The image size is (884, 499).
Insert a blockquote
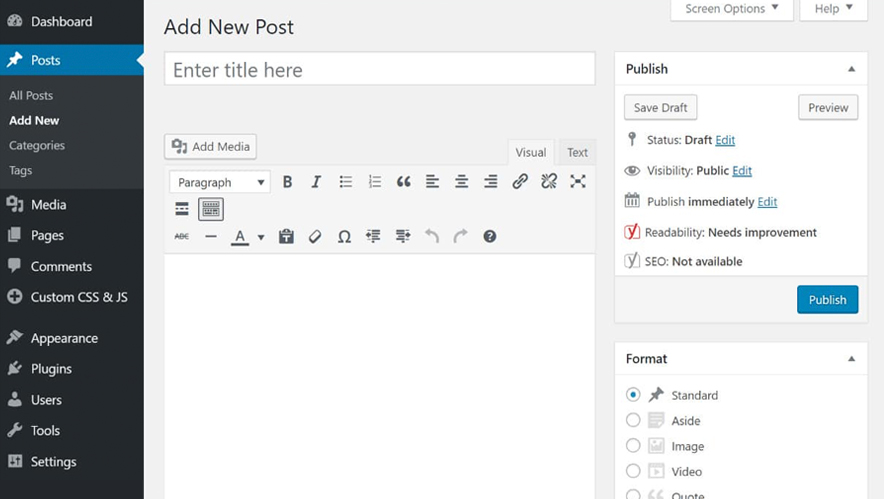click(x=403, y=182)
